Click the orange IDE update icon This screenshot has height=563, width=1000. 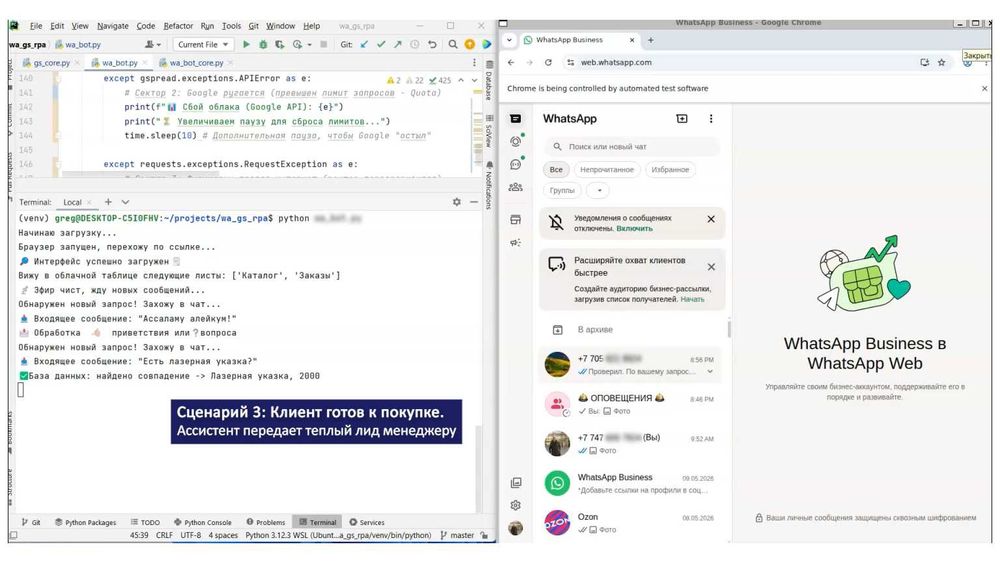pos(469,45)
